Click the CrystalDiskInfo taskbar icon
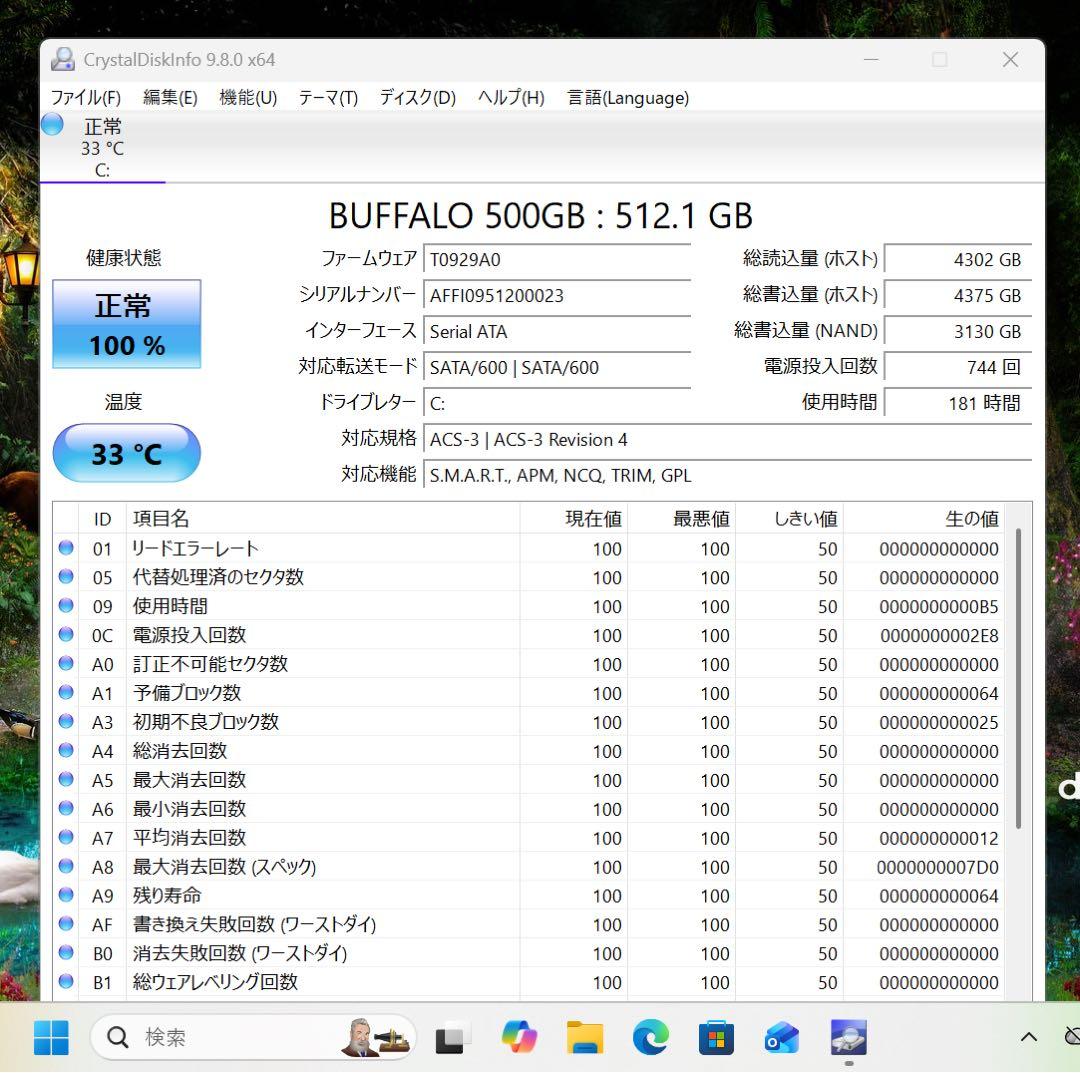 849,1038
